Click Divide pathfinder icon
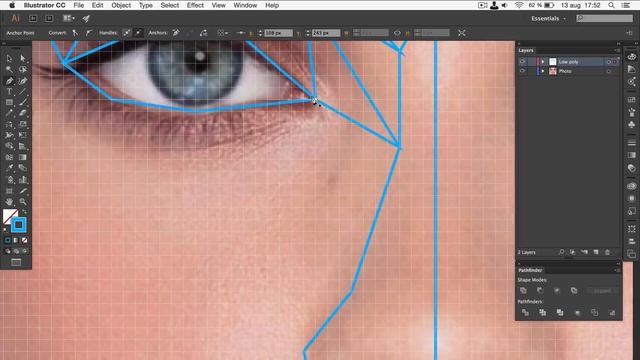This screenshot has width=640, height=360. 525,313
